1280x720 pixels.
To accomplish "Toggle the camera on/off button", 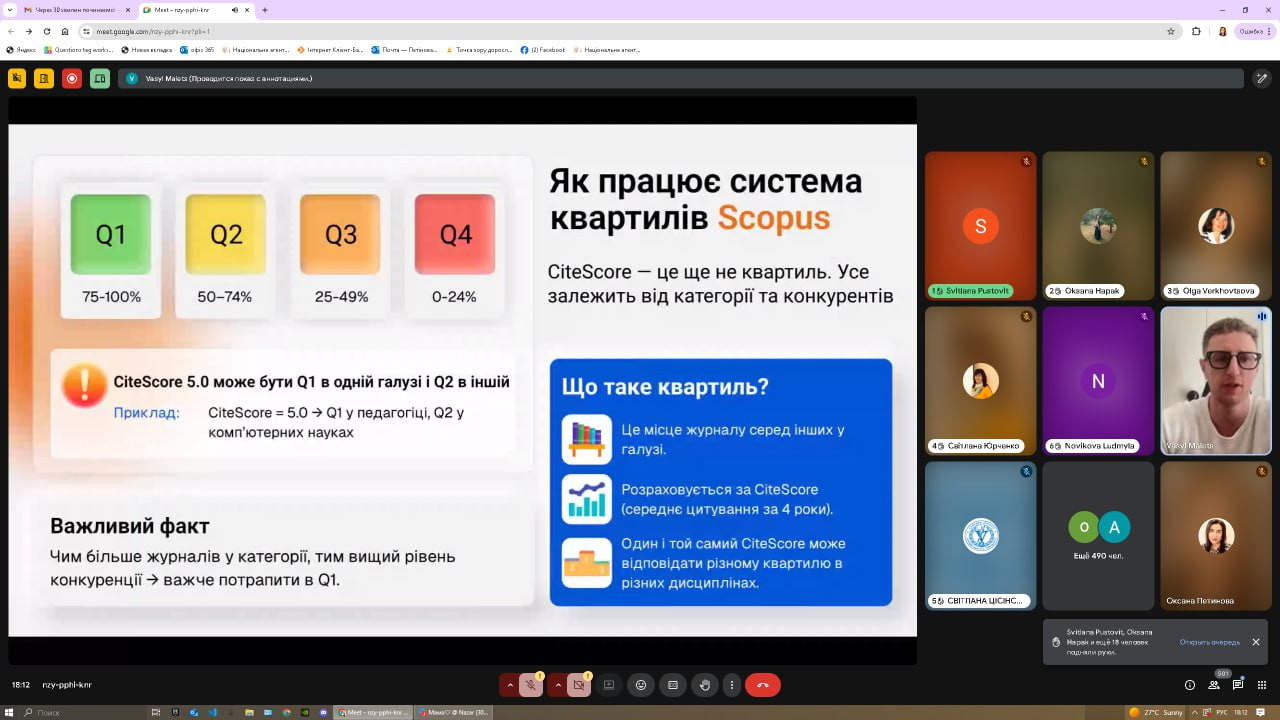I will [579, 685].
